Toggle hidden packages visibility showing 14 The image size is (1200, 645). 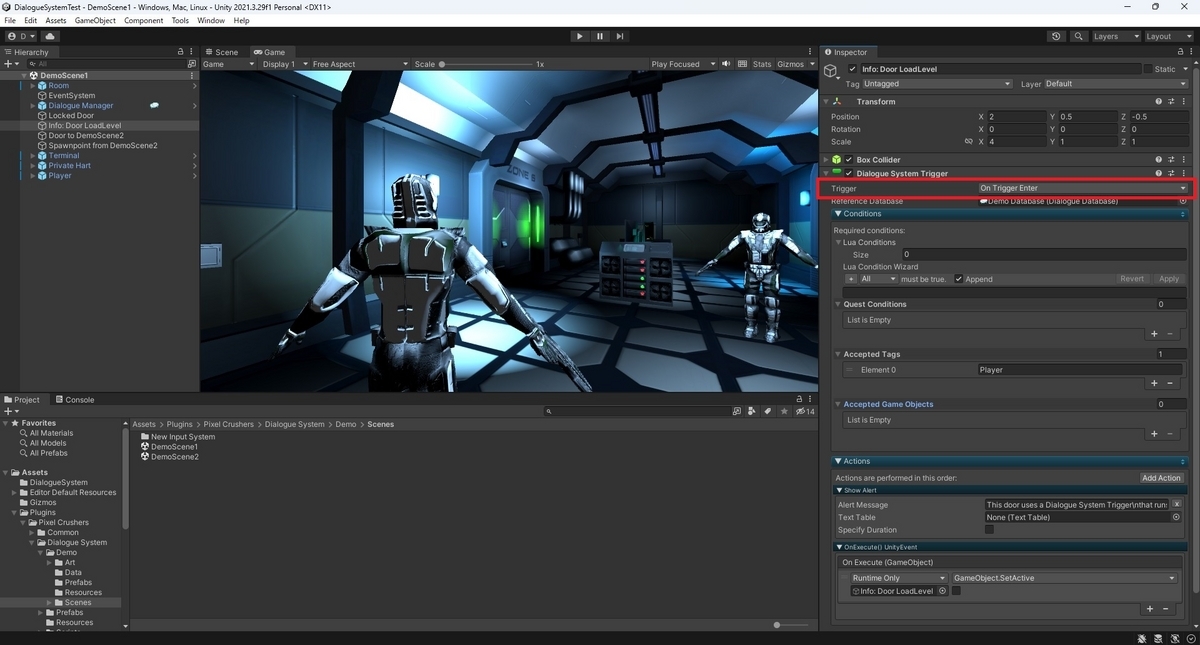point(805,411)
